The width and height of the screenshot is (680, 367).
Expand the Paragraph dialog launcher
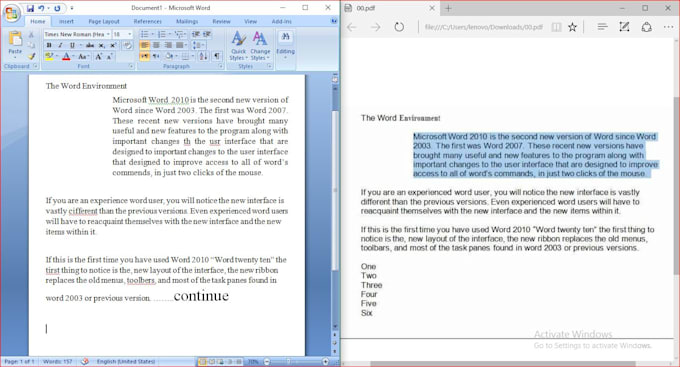(221, 66)
